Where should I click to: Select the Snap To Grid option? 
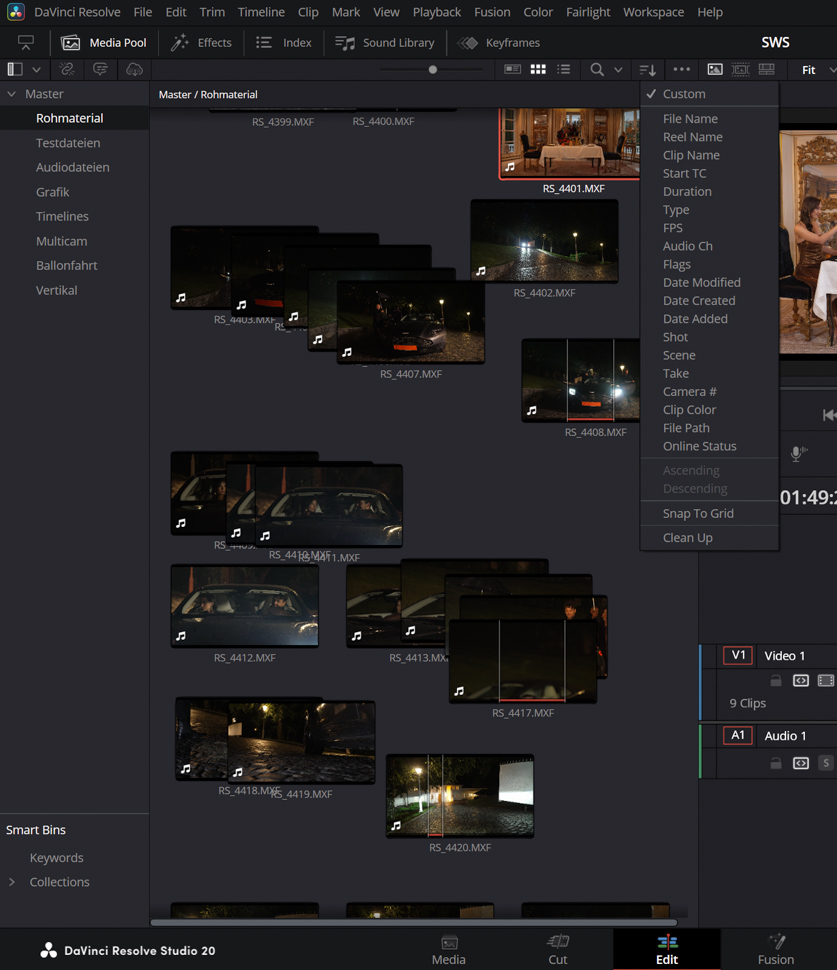pyautogui.click(x=698, y=513)
